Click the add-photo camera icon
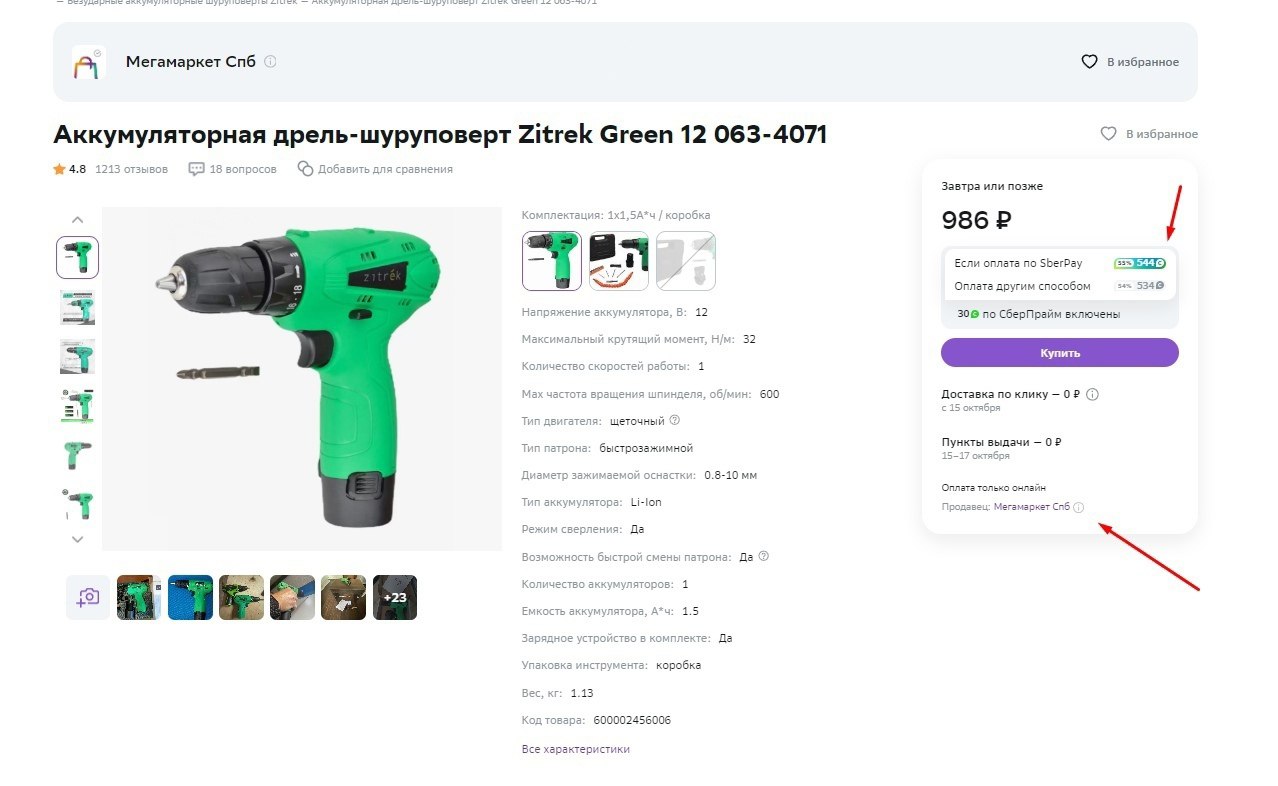This screenshot has height=786, width=1278. tap(88, 597)
